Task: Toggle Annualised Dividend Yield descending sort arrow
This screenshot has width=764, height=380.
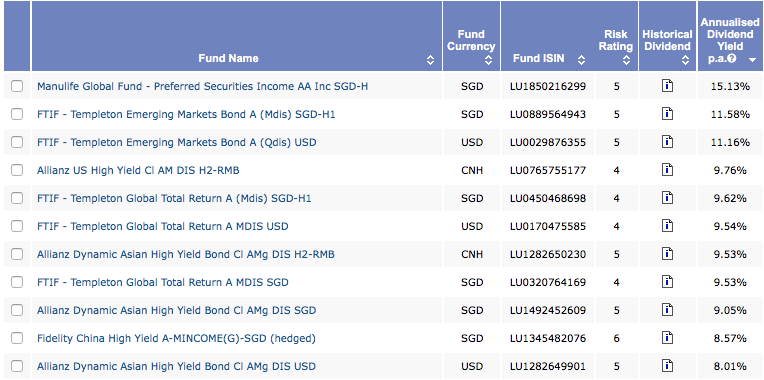Action: (753, 60)
